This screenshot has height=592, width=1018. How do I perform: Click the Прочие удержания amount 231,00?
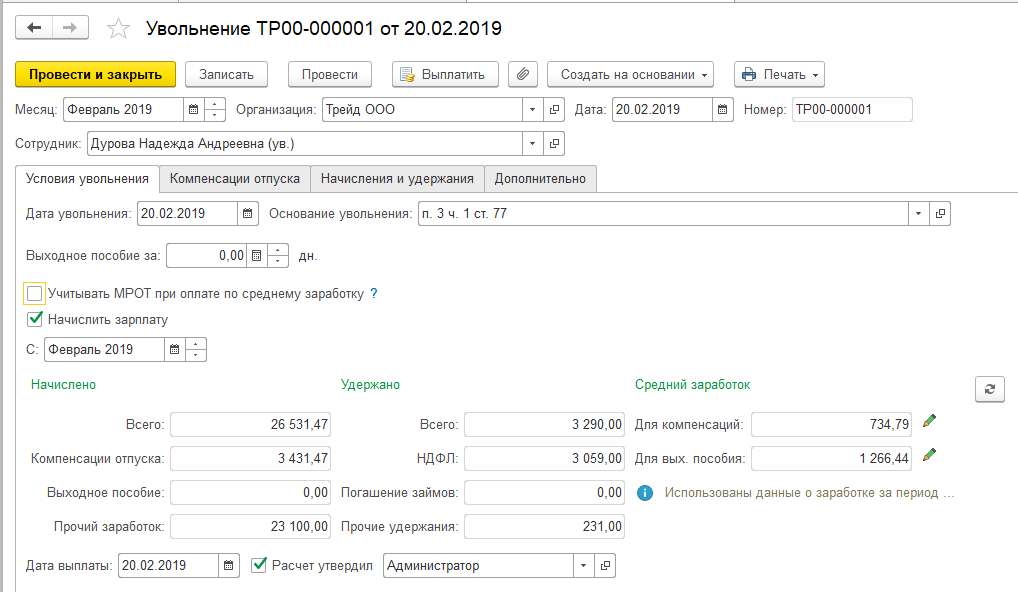[x=544, y=526]
